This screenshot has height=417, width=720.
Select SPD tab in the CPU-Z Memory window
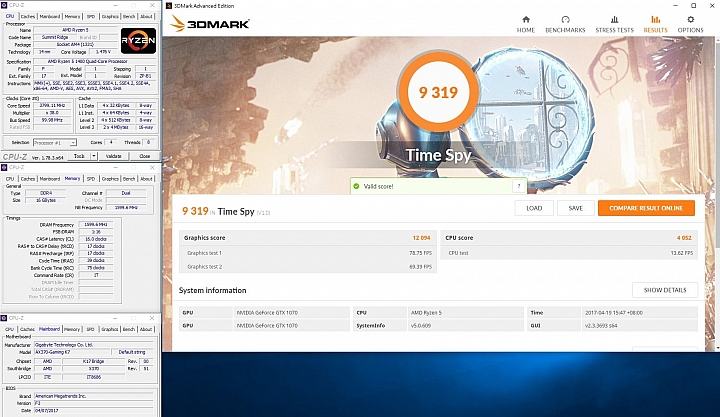(x=91, y=179)
